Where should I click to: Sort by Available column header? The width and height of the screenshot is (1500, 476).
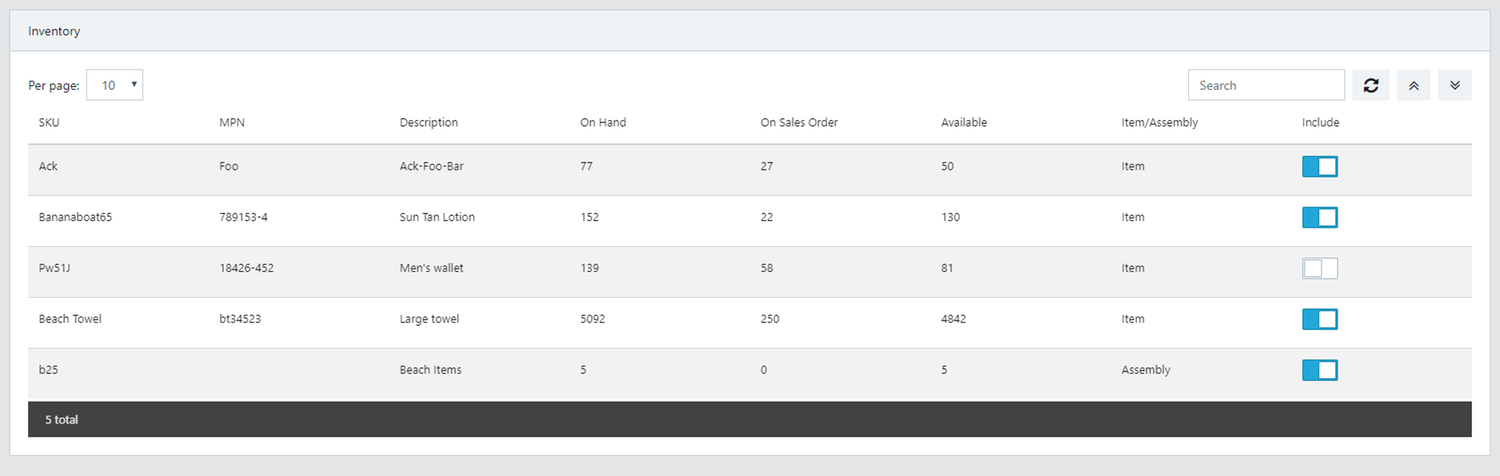point(964,123)
